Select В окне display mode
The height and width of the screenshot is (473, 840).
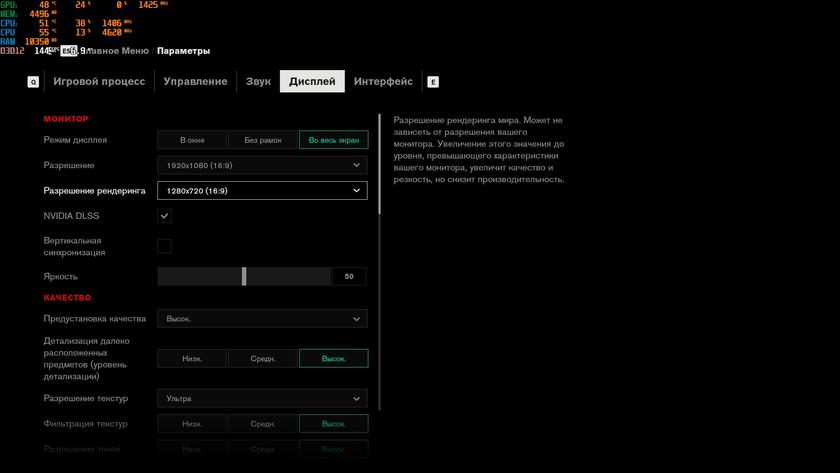tap(192, 140)
